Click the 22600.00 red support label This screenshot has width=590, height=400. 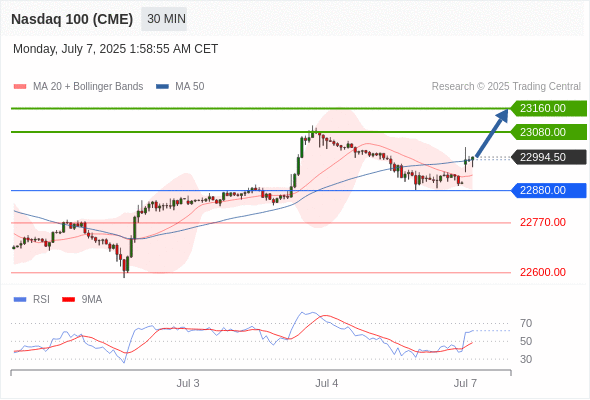[543, 272]
